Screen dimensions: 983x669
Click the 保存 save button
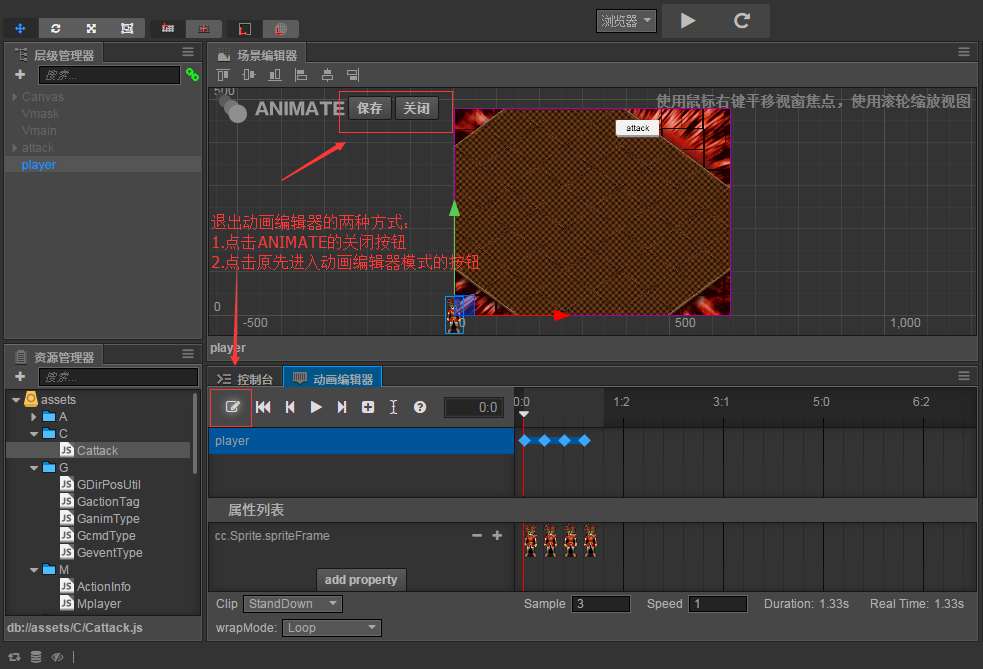click(370, 108)
